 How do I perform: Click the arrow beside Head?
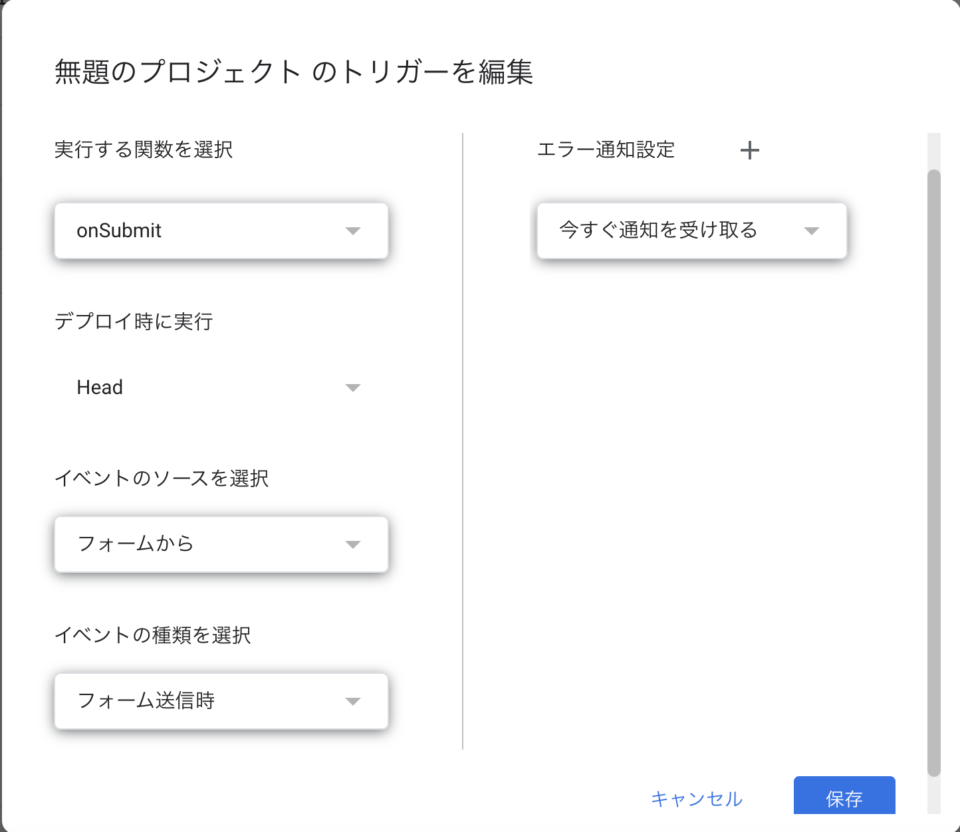pyautogui.click(x=353, y=388)
